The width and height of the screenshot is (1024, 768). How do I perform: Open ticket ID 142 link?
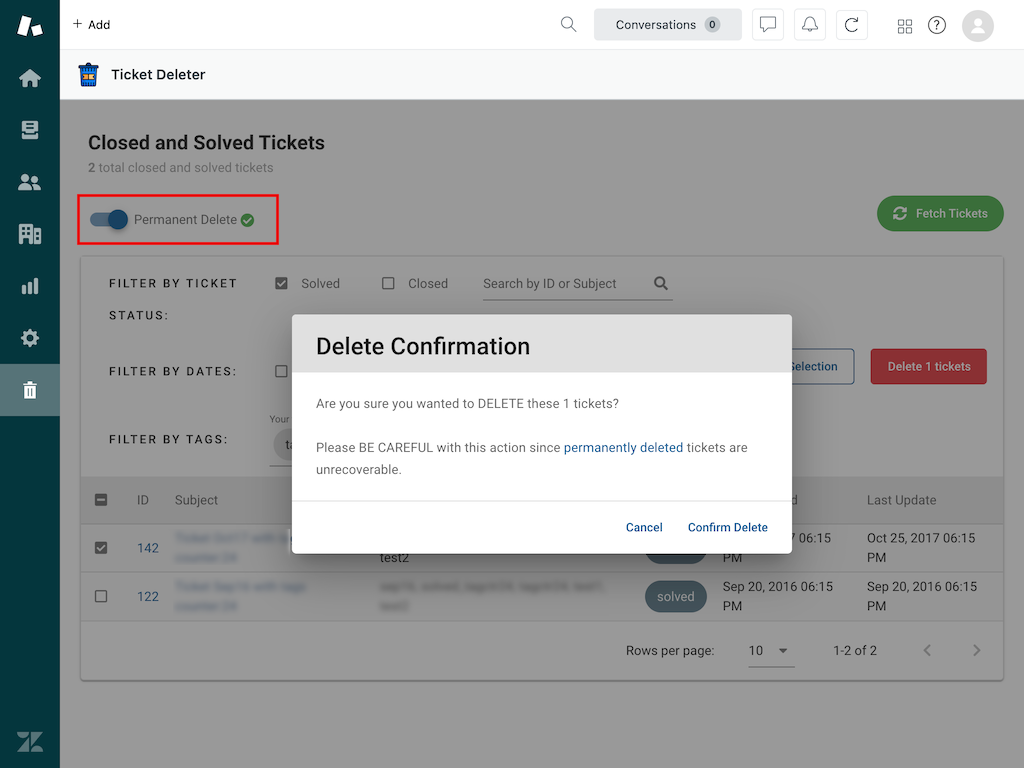pos(148,548)
